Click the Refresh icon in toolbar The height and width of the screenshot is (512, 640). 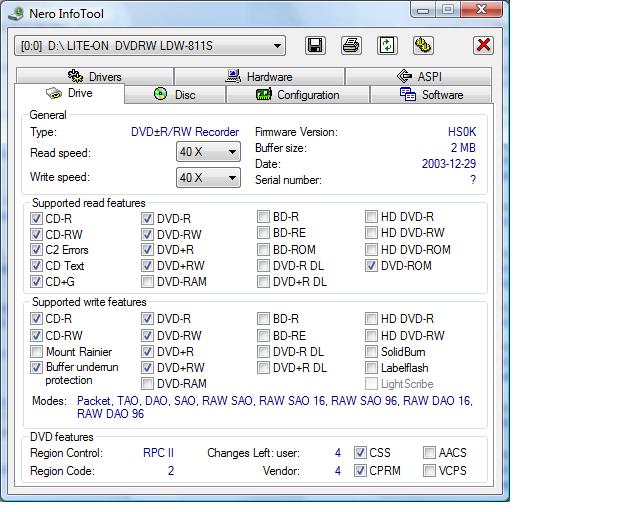coord(387,45)
